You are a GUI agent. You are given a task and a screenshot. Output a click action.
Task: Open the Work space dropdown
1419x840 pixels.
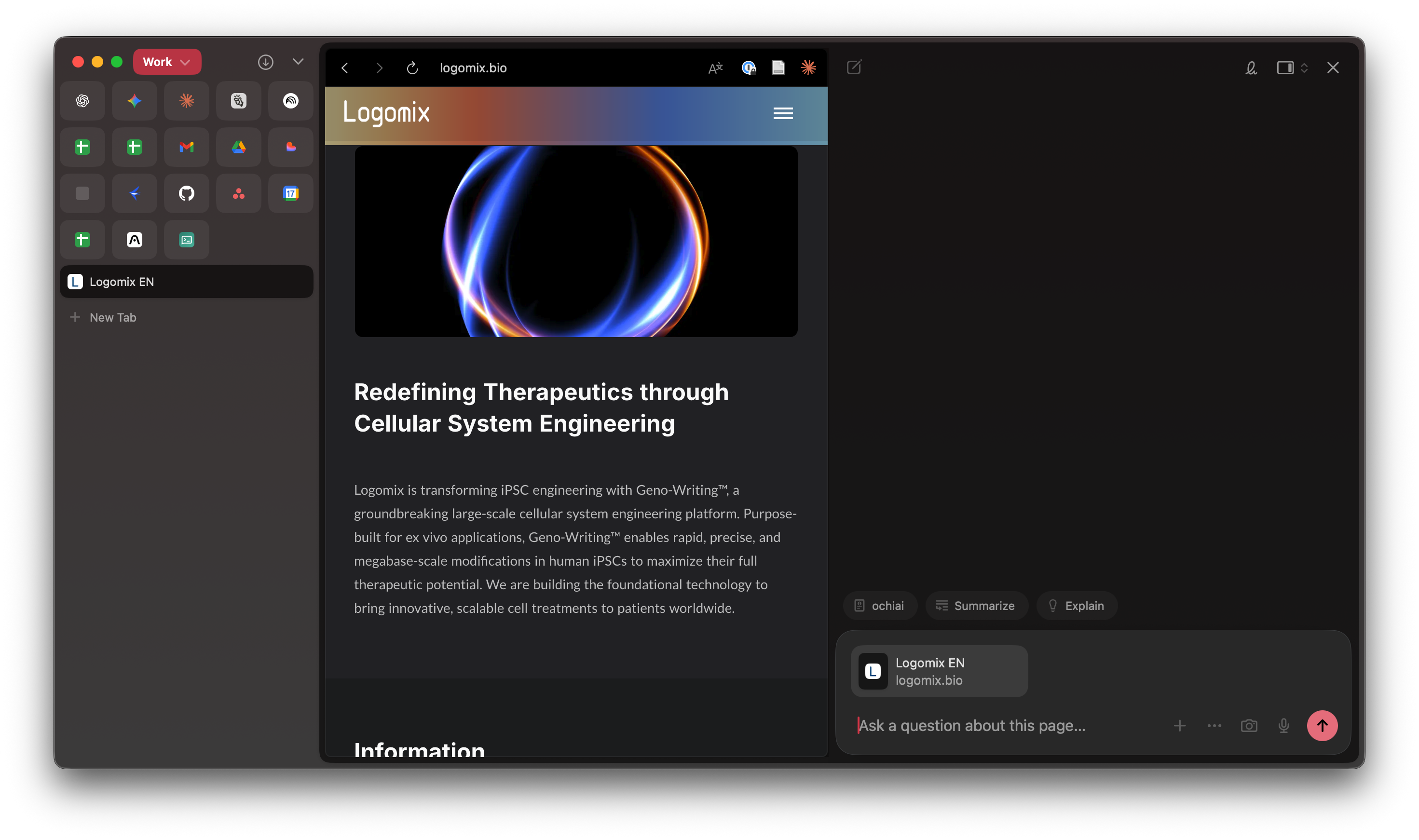[x=167, y=62]
